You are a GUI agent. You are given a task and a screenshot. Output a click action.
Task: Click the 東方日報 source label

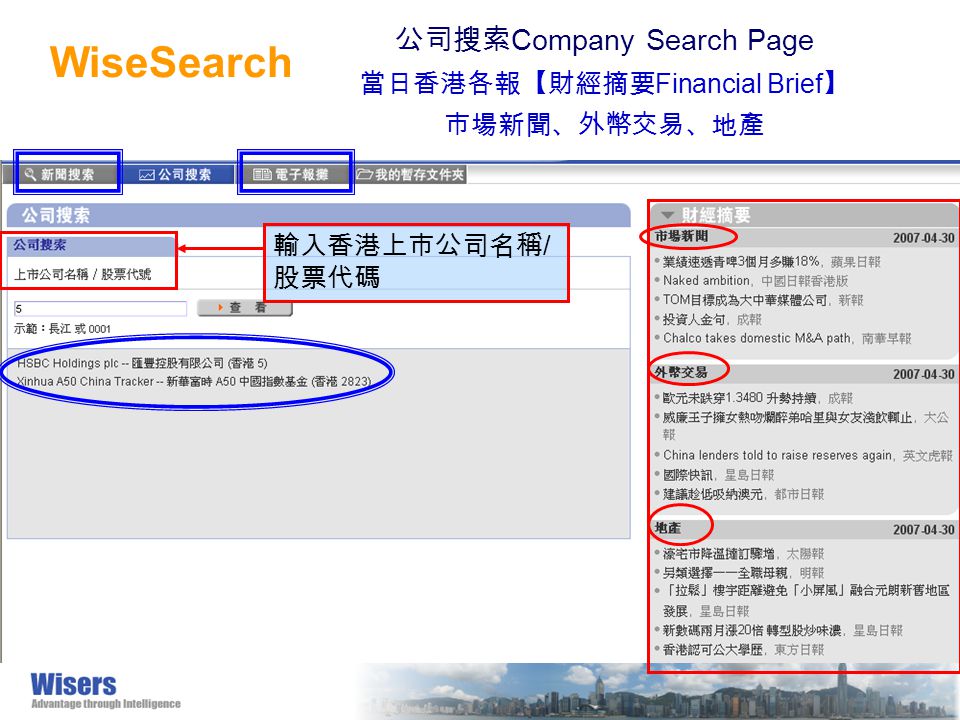(x=799, y=650)
